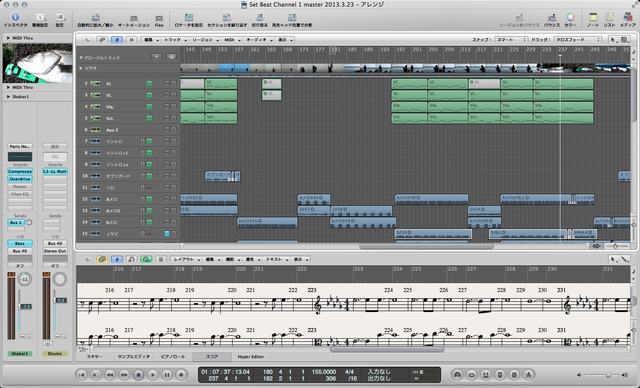The image size is (640, 388).
Task: Click the Auto Zoom (自動的に拡大/縮小) icon
Action: coord(96,18)
